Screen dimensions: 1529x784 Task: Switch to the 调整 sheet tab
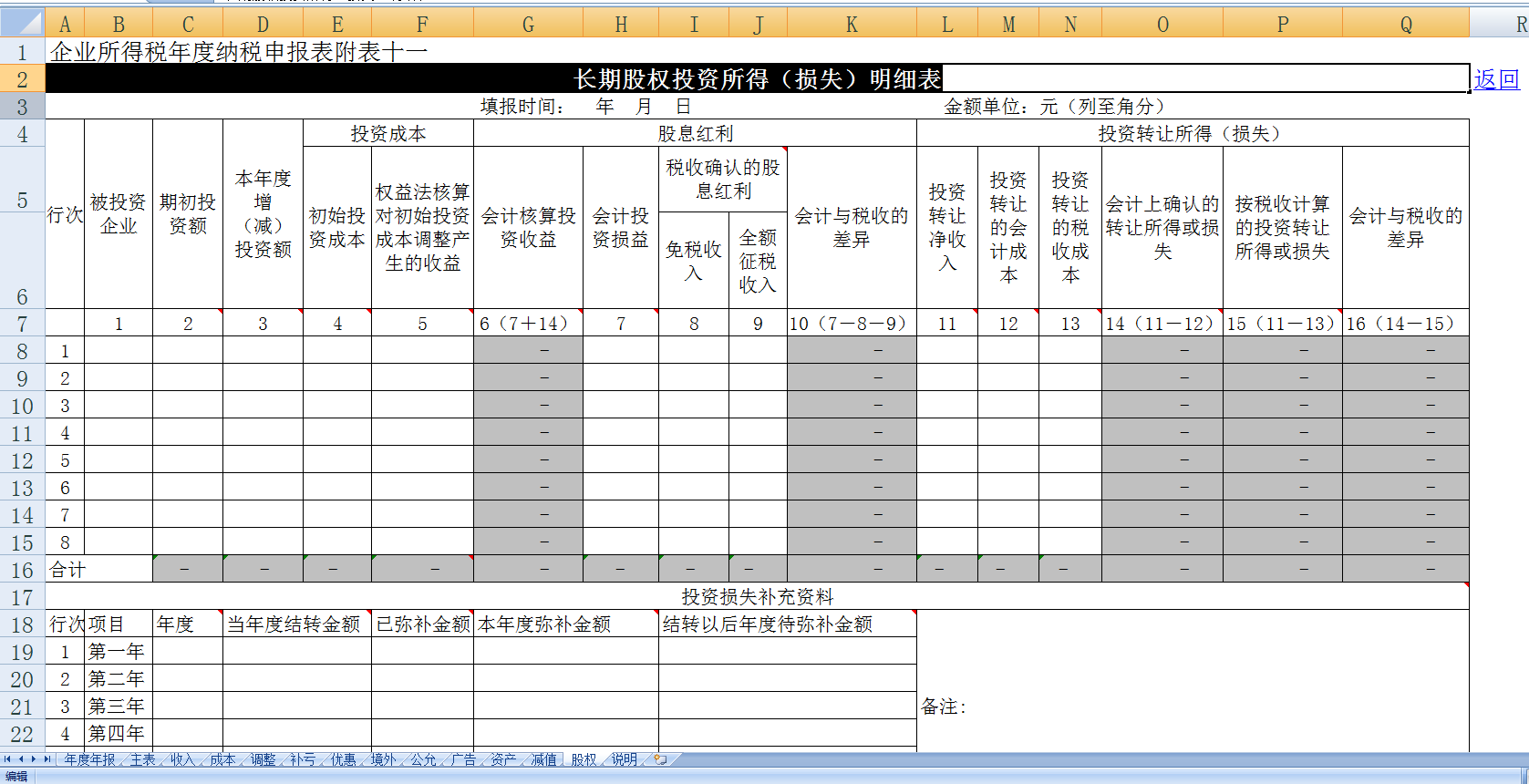[263, 759]
